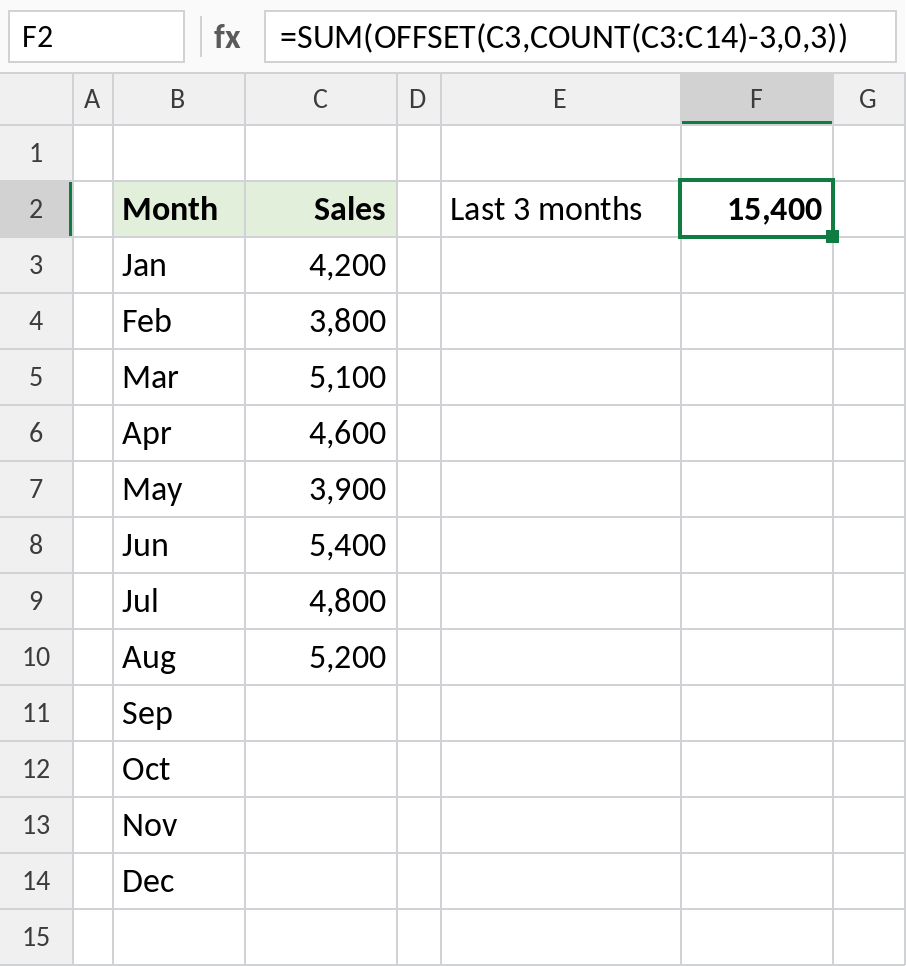The height and width of the screenshot is (966, 906).
Task: Select the Jul cell
Action: pos(179,601)
